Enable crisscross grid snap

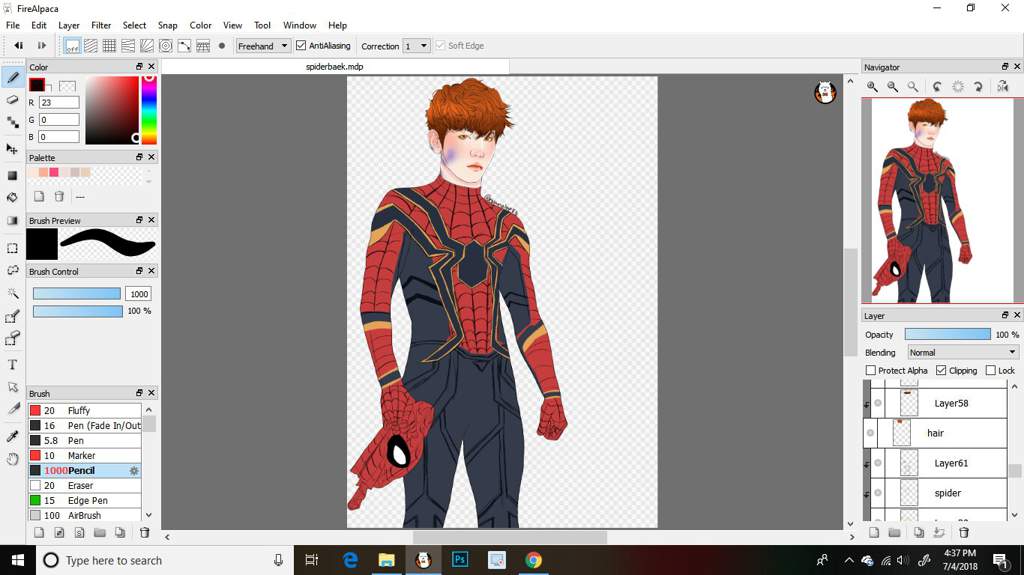coord(109,46)
